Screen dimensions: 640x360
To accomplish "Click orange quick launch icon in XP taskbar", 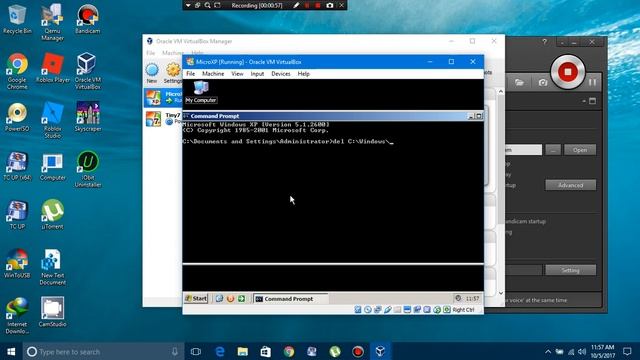I will [231, 299].
